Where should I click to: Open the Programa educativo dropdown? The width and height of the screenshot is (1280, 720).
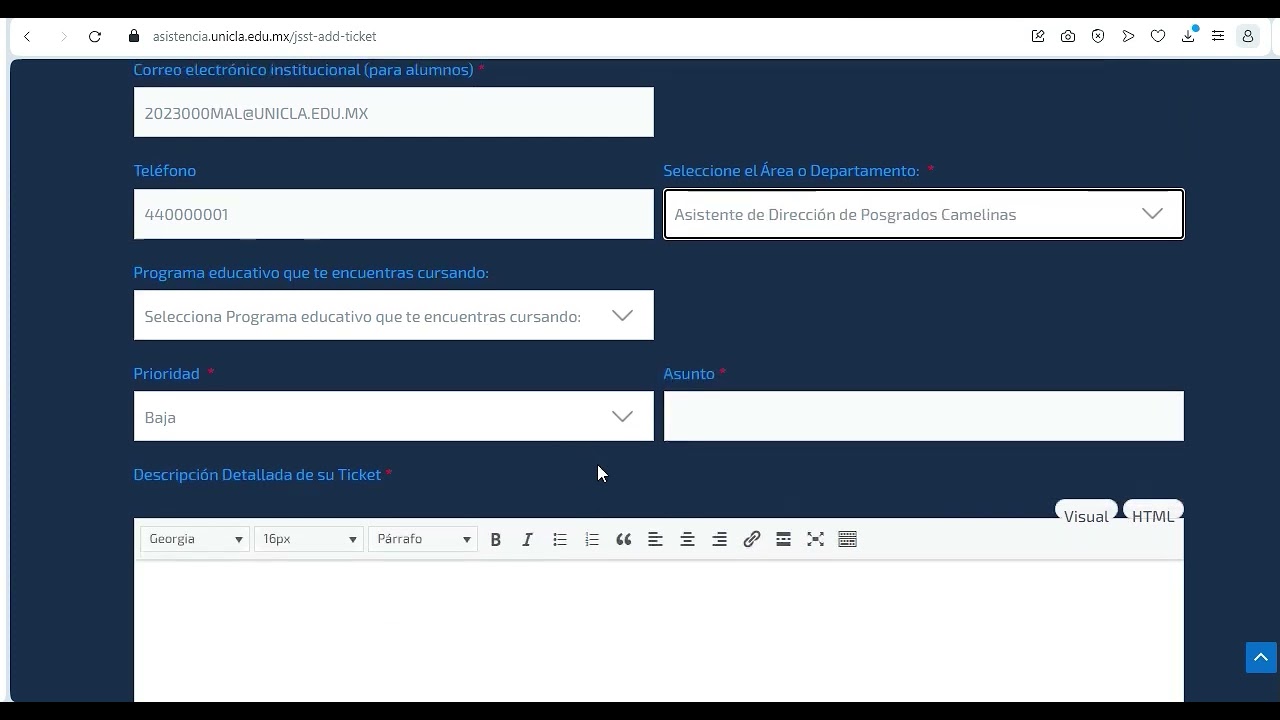coord(394,315)
